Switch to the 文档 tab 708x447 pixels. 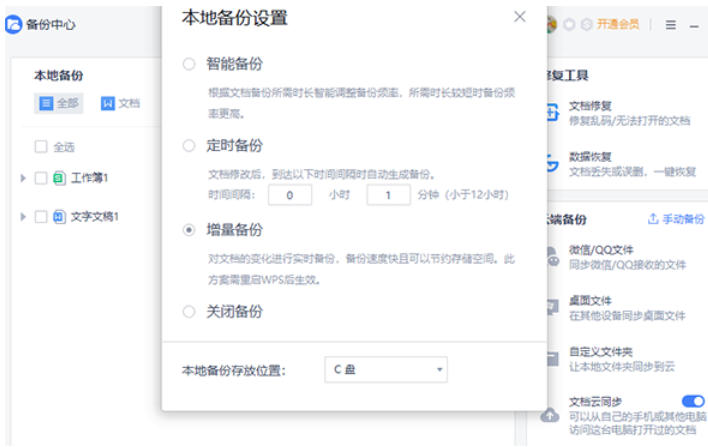pos(120,103)
